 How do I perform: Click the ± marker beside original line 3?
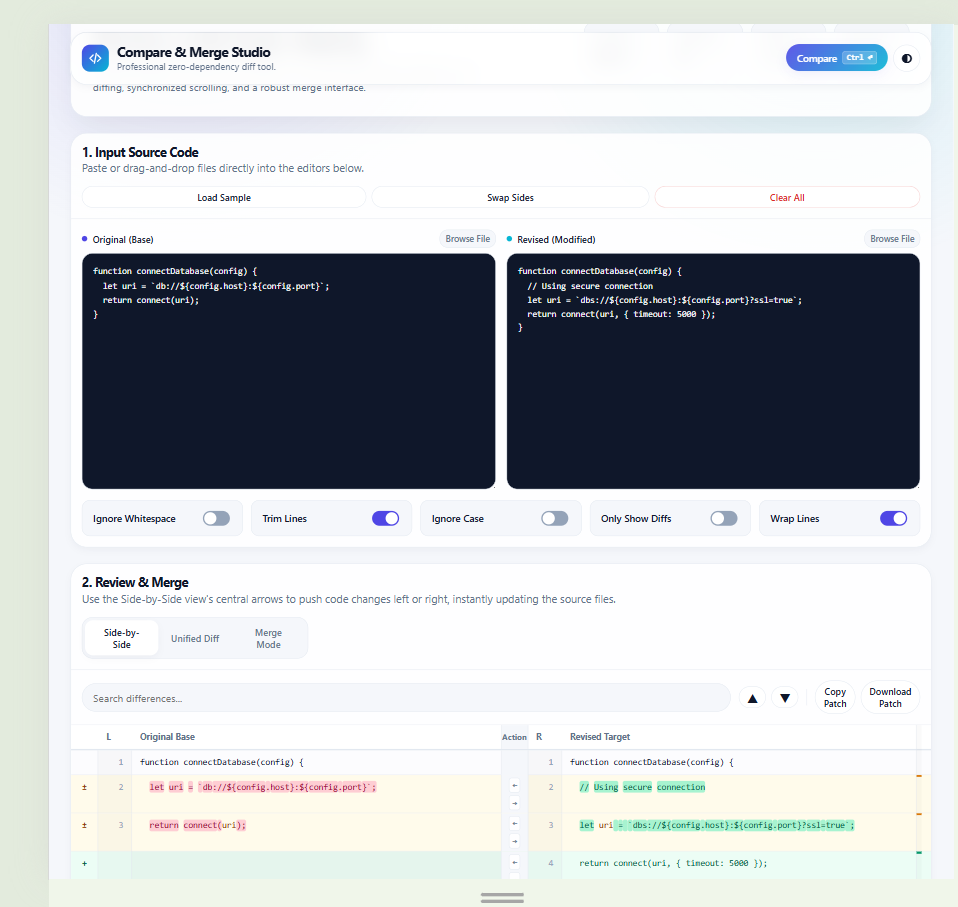tap(84, 825)
